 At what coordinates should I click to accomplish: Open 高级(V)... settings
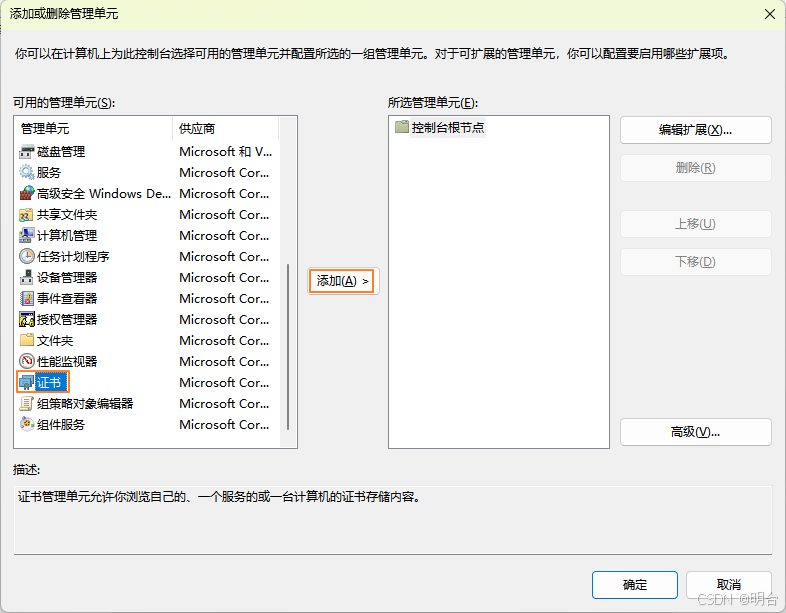click(695, 432)
